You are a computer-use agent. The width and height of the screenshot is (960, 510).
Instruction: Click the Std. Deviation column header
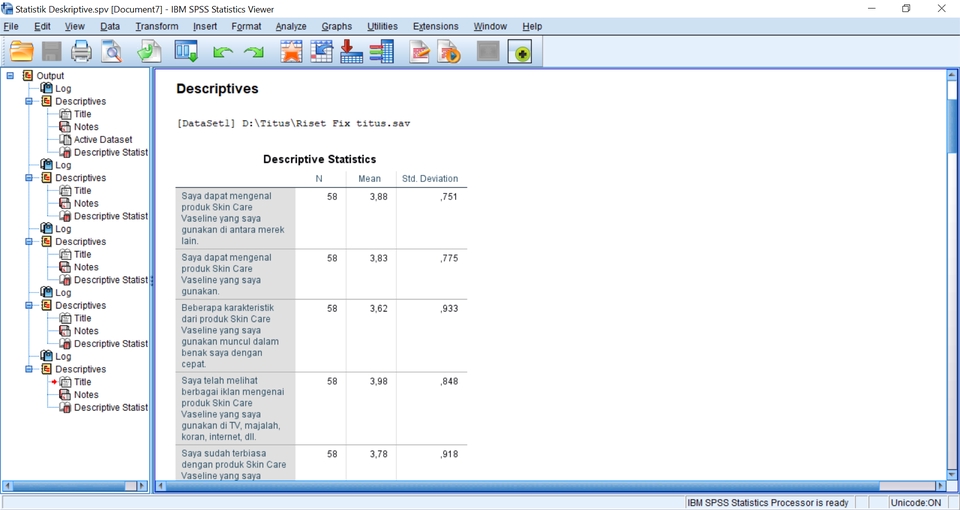430,179
